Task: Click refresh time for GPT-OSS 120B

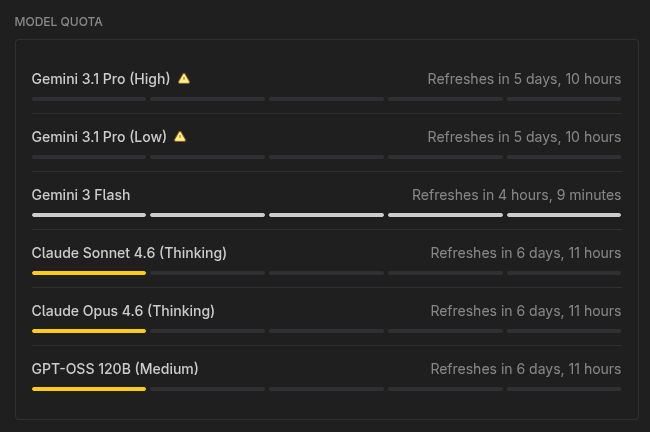Action: [525, 369]
